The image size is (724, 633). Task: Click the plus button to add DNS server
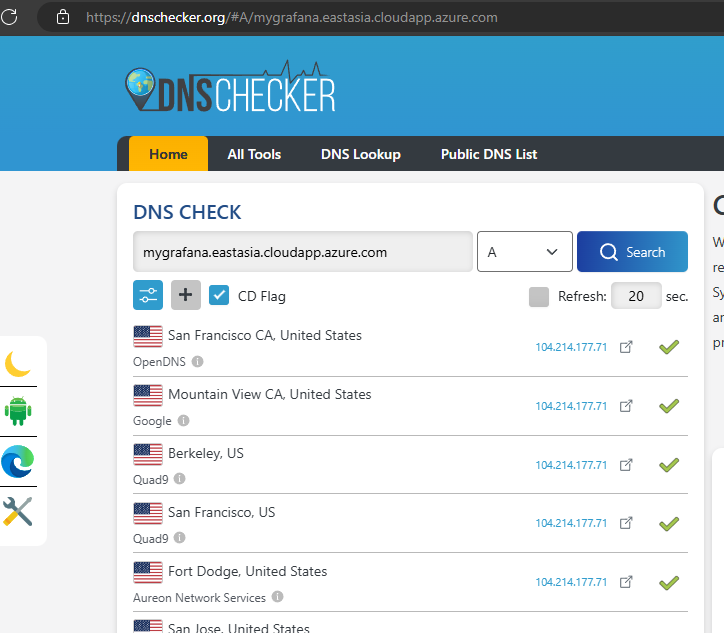pos(186,295)
